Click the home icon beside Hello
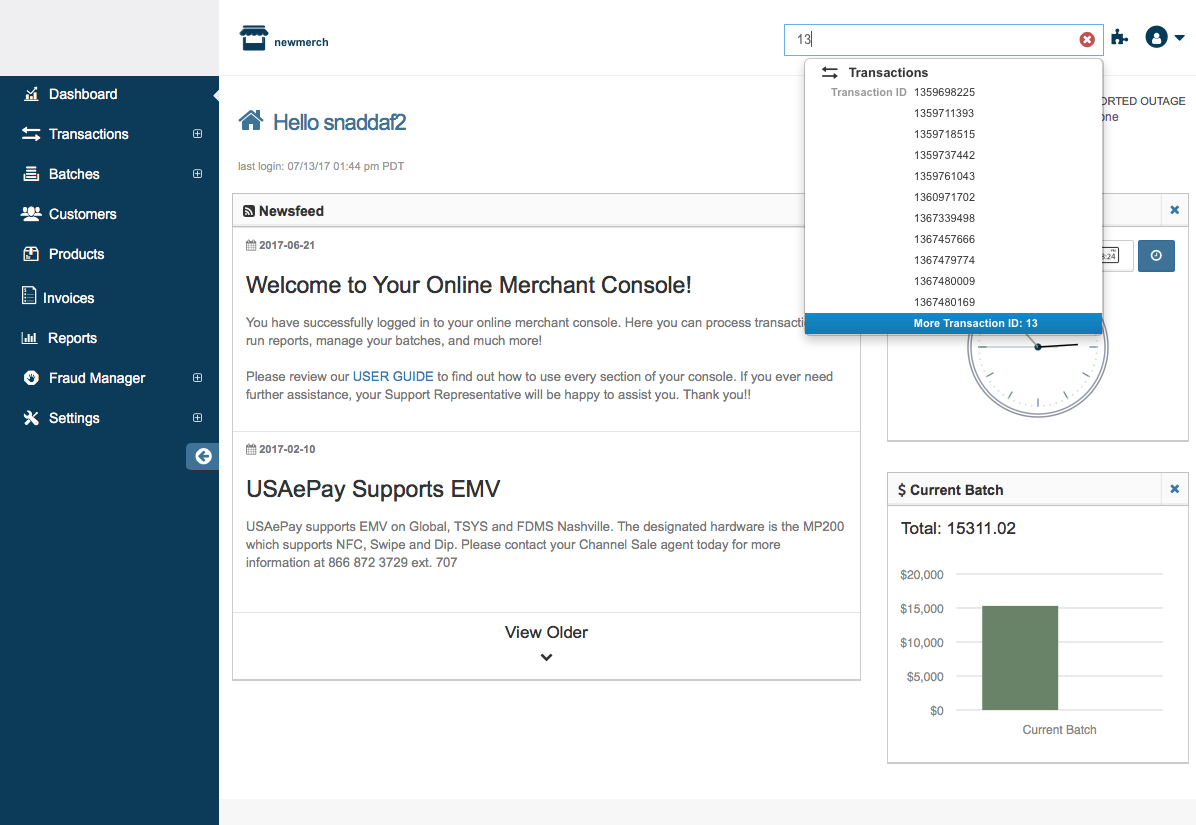Screen dimensions: 1196x825 [250, 121]
